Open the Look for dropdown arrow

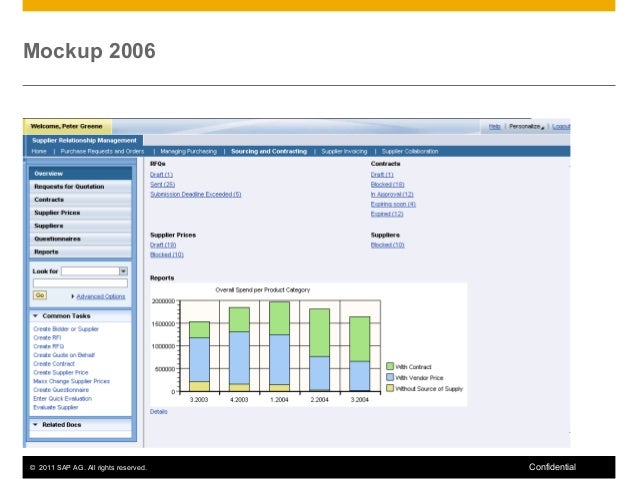(123, 271)
